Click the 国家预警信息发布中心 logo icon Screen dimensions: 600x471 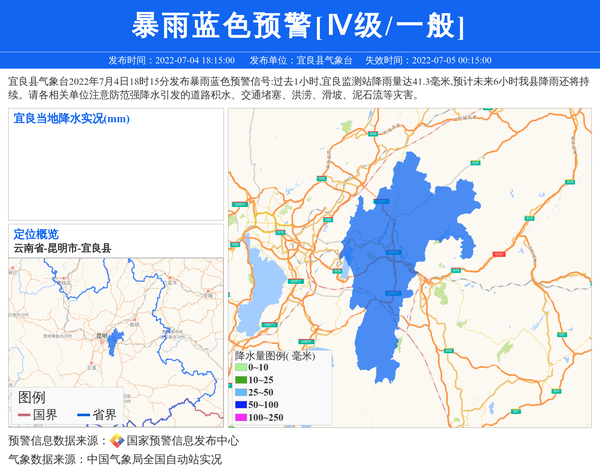tap(117, 441)
